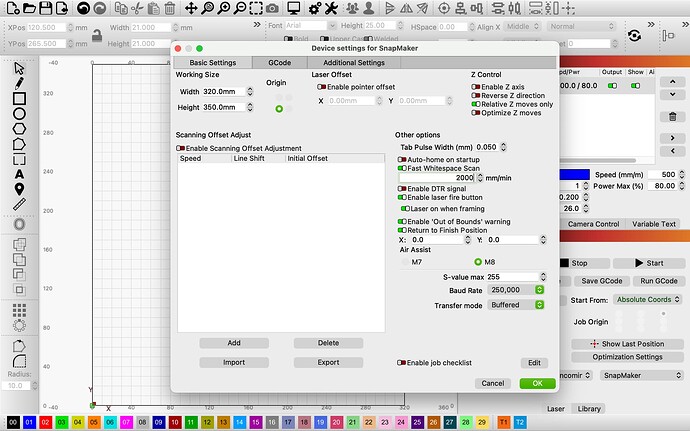This screenshot has width=690, height=431.
Task: Switch to the GCode tab
Action: (x=279, y=63)
